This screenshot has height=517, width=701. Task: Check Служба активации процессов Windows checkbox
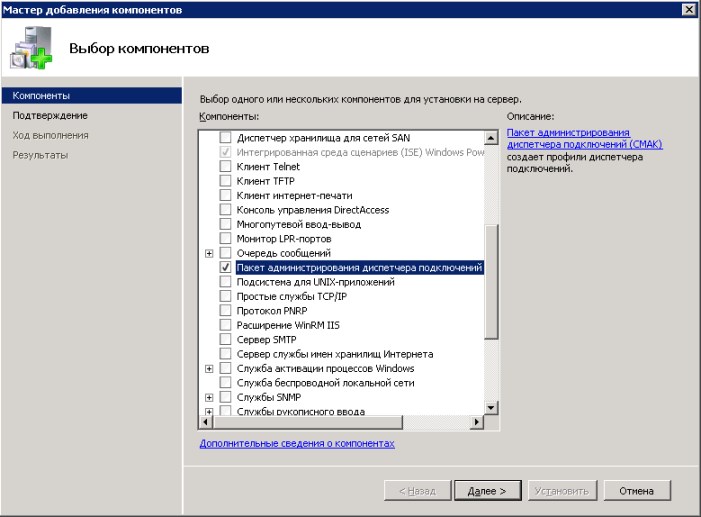[x=225, y=368]
